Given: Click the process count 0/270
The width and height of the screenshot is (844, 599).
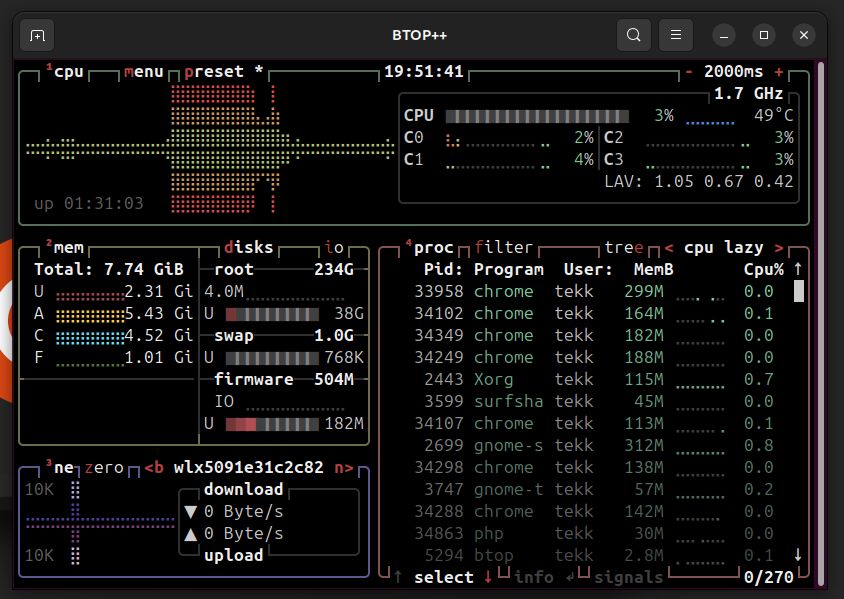Looking at the screenshot, I should pyautogui.click(x=769, y=577).
